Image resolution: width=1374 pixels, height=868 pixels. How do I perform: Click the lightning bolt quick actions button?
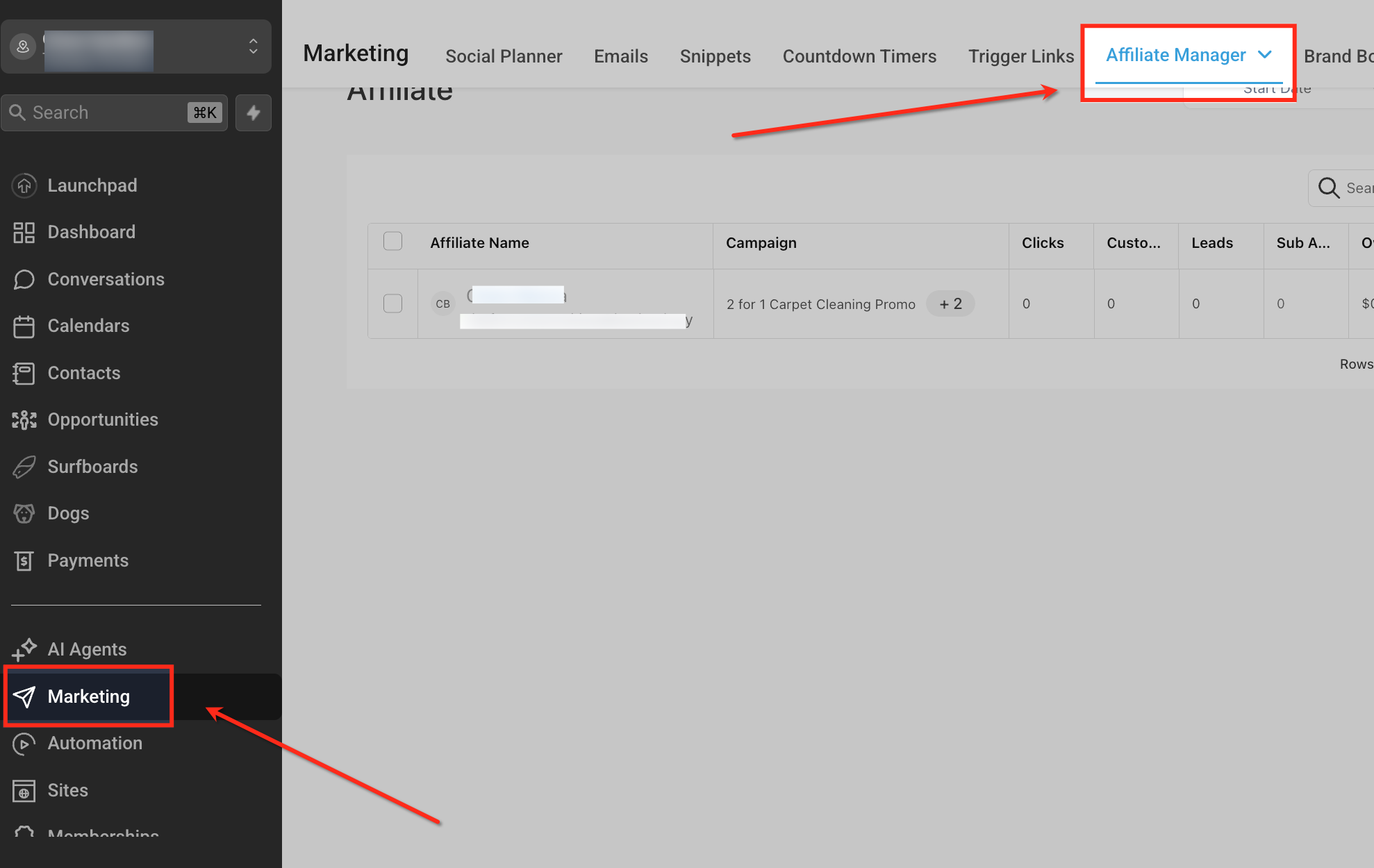point(254,112)
